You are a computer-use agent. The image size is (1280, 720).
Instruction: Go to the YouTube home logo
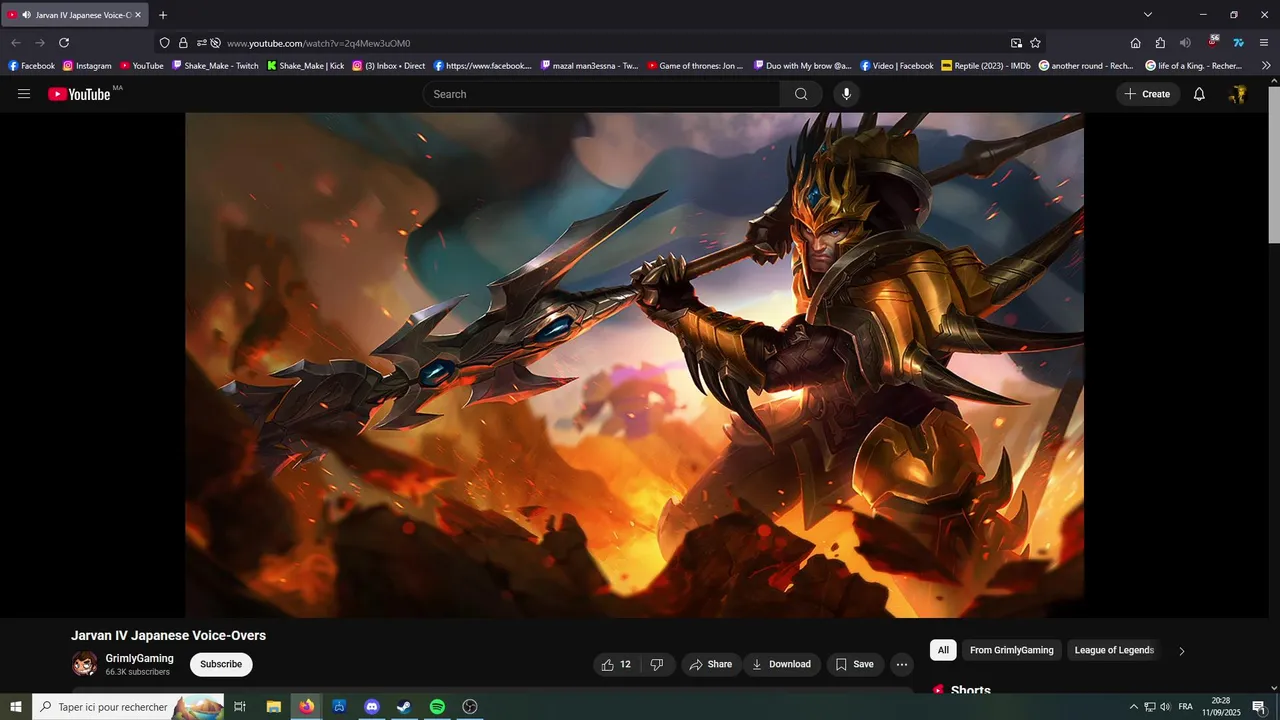[79, 94]
